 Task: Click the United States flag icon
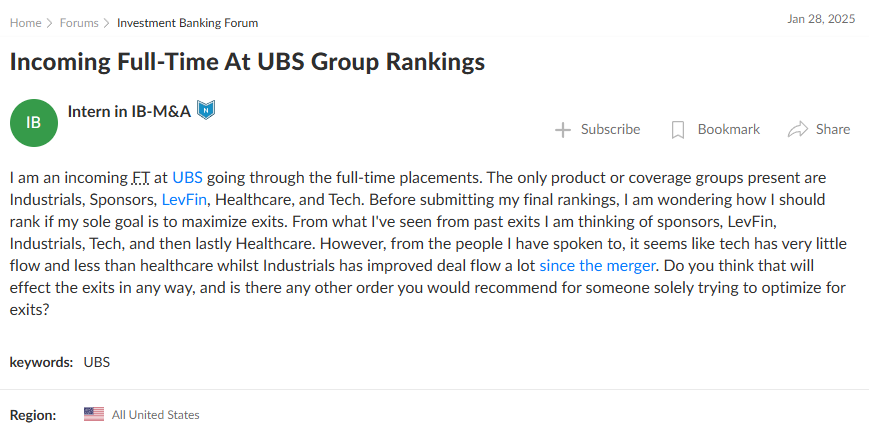94,414
